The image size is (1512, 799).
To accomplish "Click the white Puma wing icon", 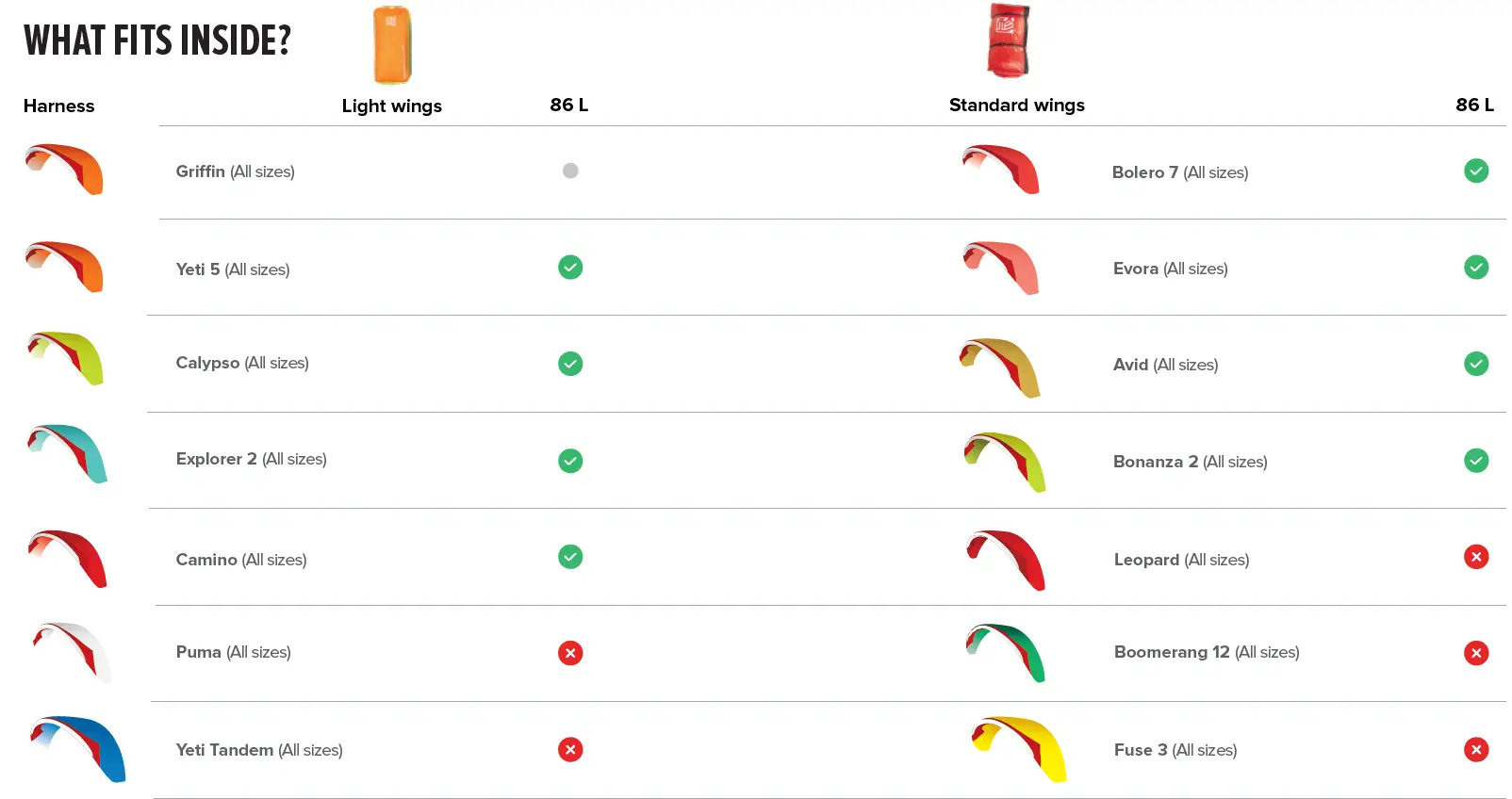I will click(x=73, y=651).
